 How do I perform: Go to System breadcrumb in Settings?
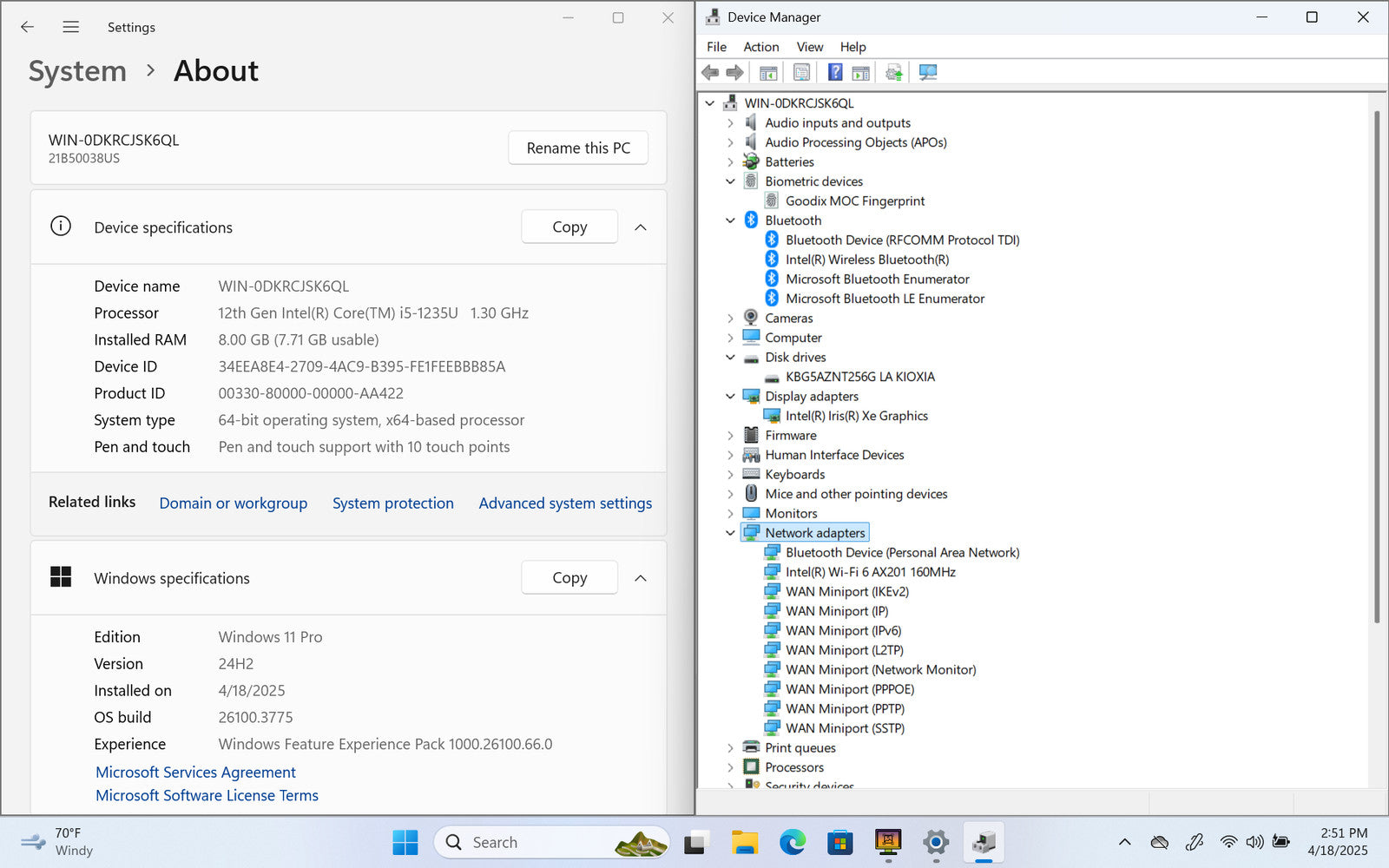[77, 71]
